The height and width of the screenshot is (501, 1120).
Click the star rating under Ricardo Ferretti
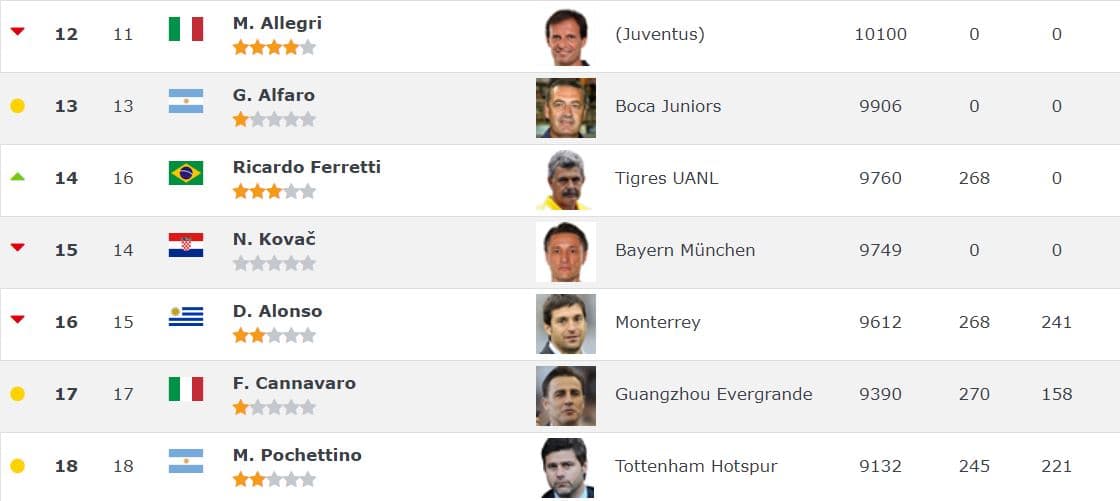click(x=274, y=191)
